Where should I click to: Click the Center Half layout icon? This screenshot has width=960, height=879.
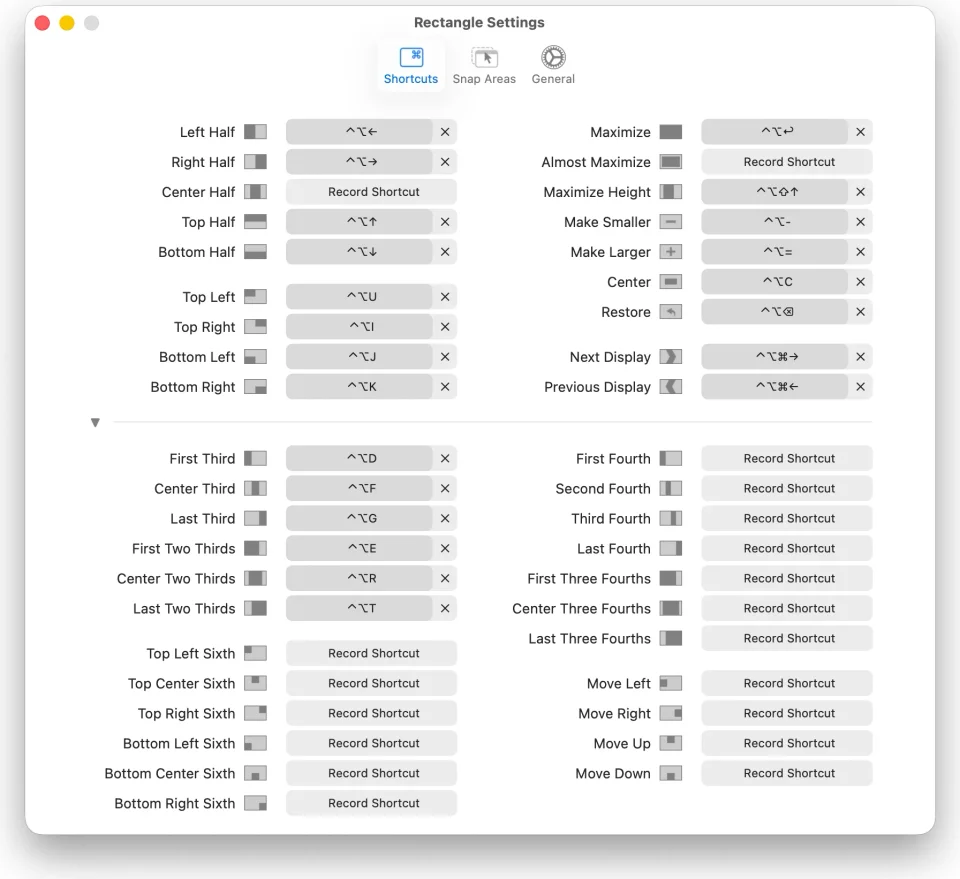pos(255,192)
